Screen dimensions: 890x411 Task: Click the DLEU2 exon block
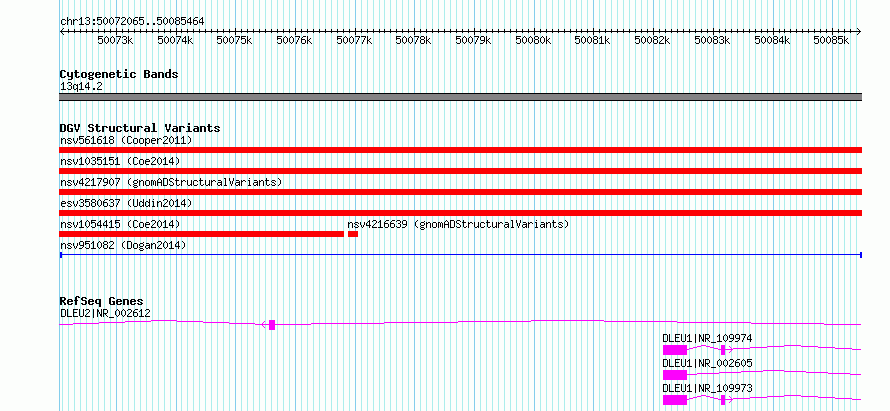click(x=272, y=325)
